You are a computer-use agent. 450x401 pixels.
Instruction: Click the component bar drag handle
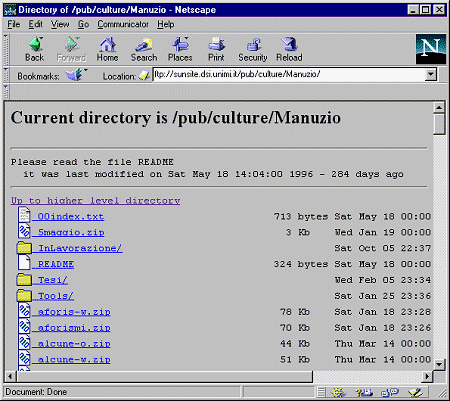tap(321, 392)
